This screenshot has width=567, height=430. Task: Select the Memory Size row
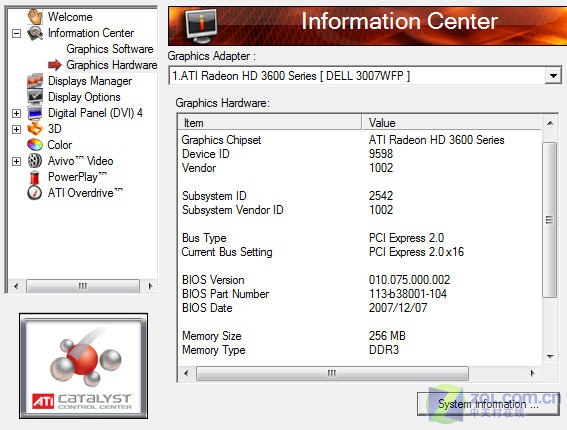[360, 336]
